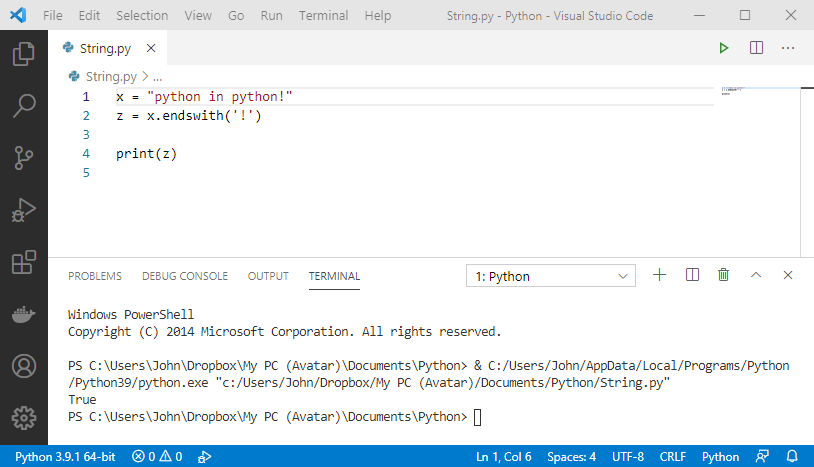Open the Docker view
Screen dimensions: 814x467
coord(23,314)
